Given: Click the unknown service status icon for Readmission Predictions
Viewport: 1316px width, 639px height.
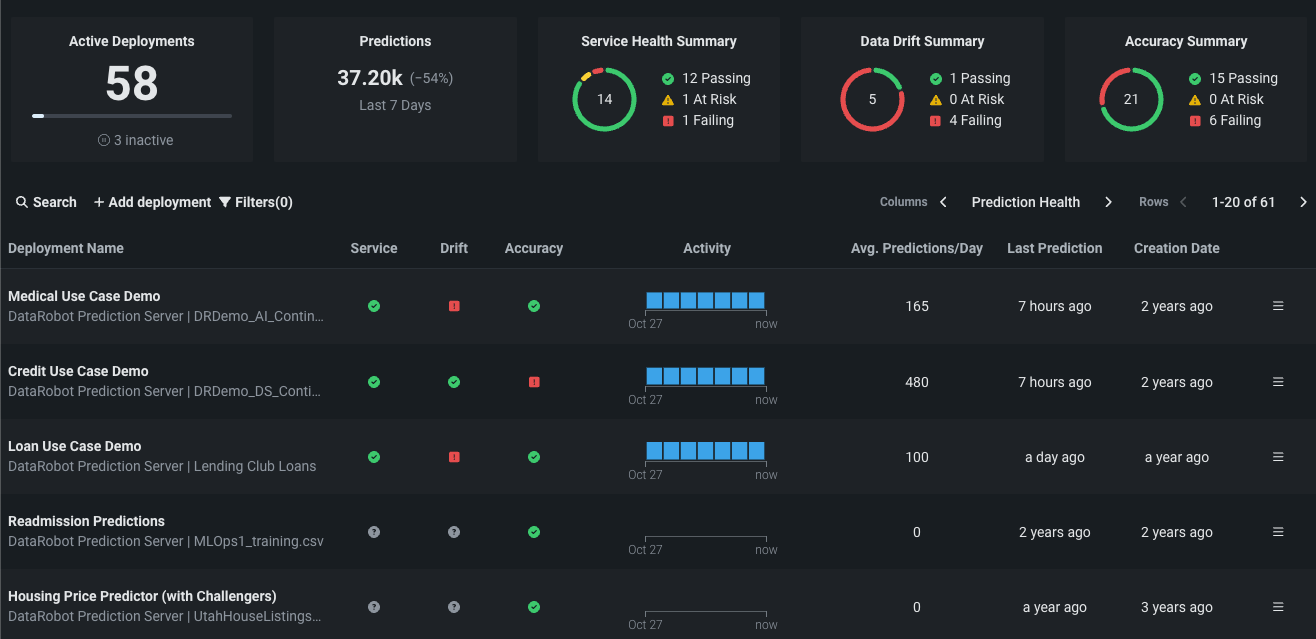Looking at the screenshot, I should pyautogui.click(x=374, y=532).
